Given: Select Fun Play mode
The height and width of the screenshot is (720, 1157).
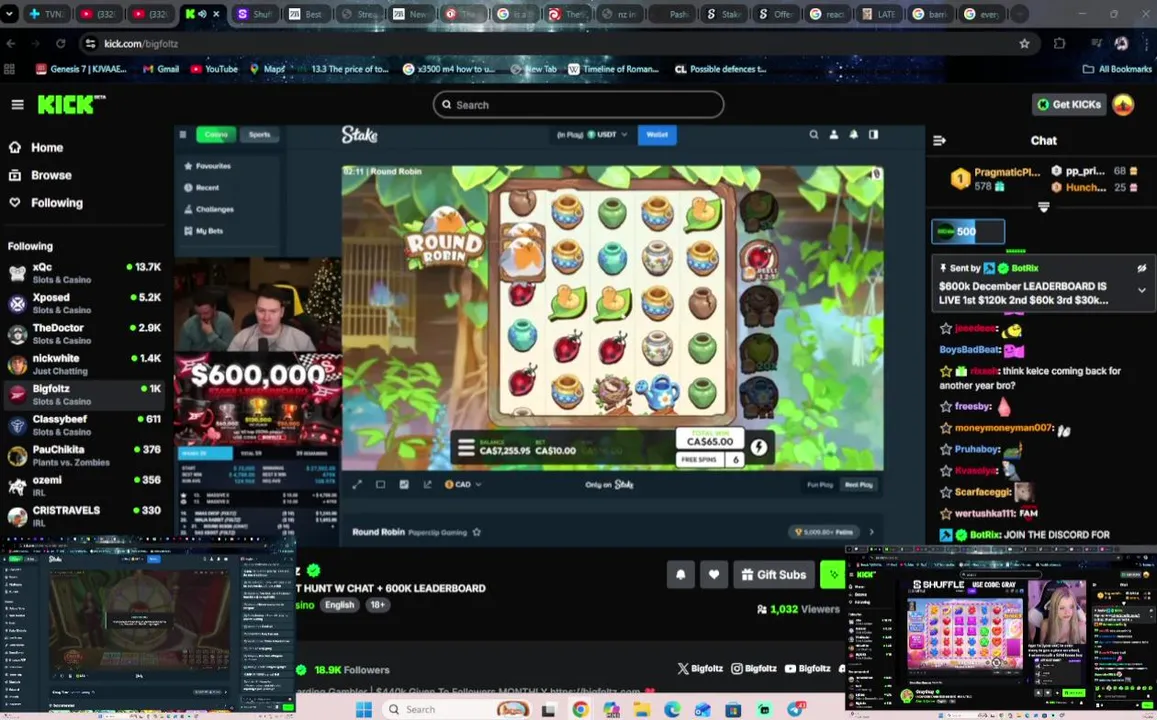Looking at the screenshot, I should click(820, 485).
